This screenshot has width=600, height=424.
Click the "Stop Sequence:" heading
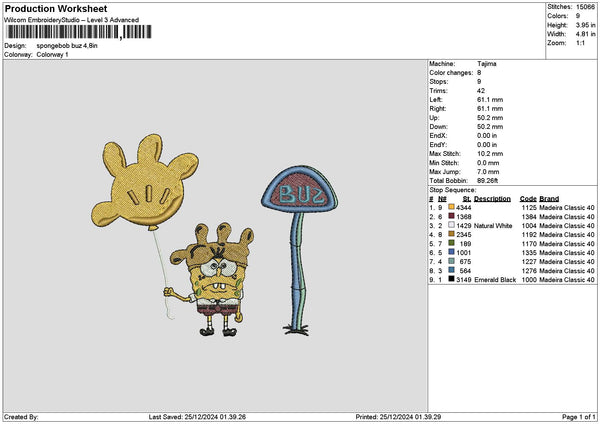point(453,190)
